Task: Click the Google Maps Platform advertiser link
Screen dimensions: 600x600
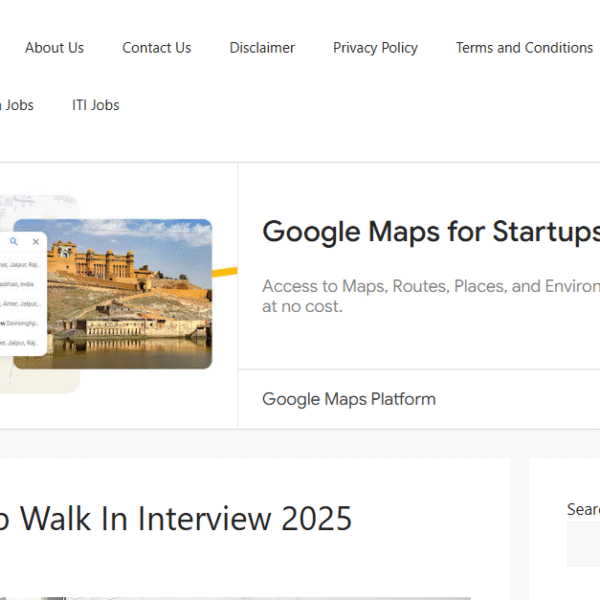Action: click(349, 399)
